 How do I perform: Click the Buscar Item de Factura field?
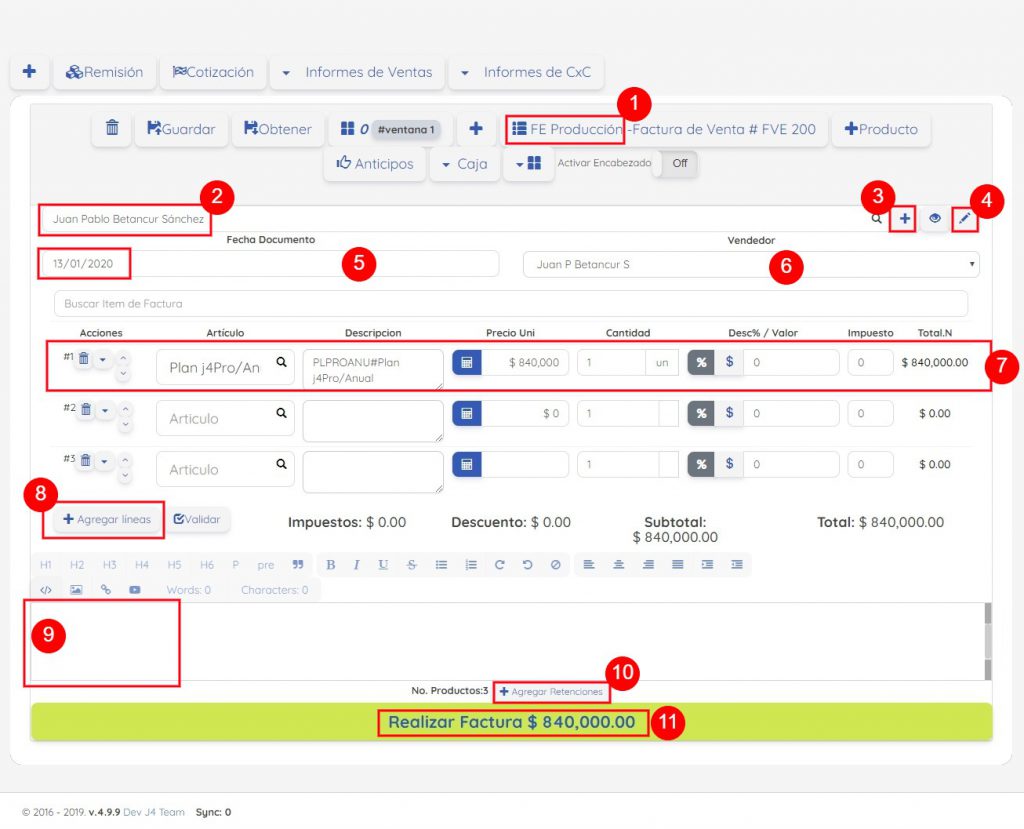click(x=510, y=303)
